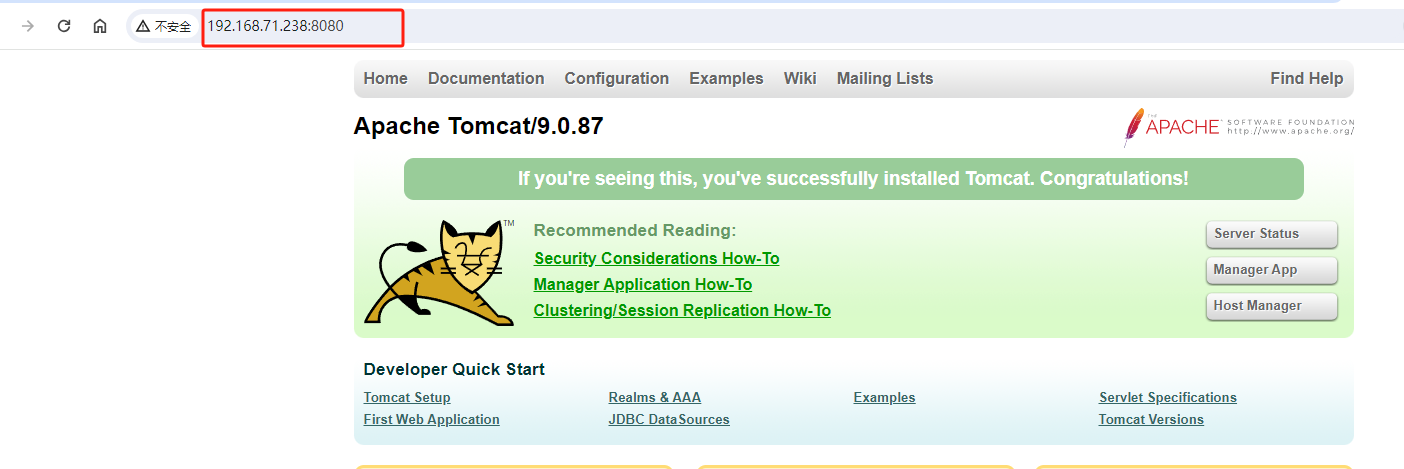Open the Documentation nav item
The width and height of the screenshot is (1404, 469).
(486, 79)
